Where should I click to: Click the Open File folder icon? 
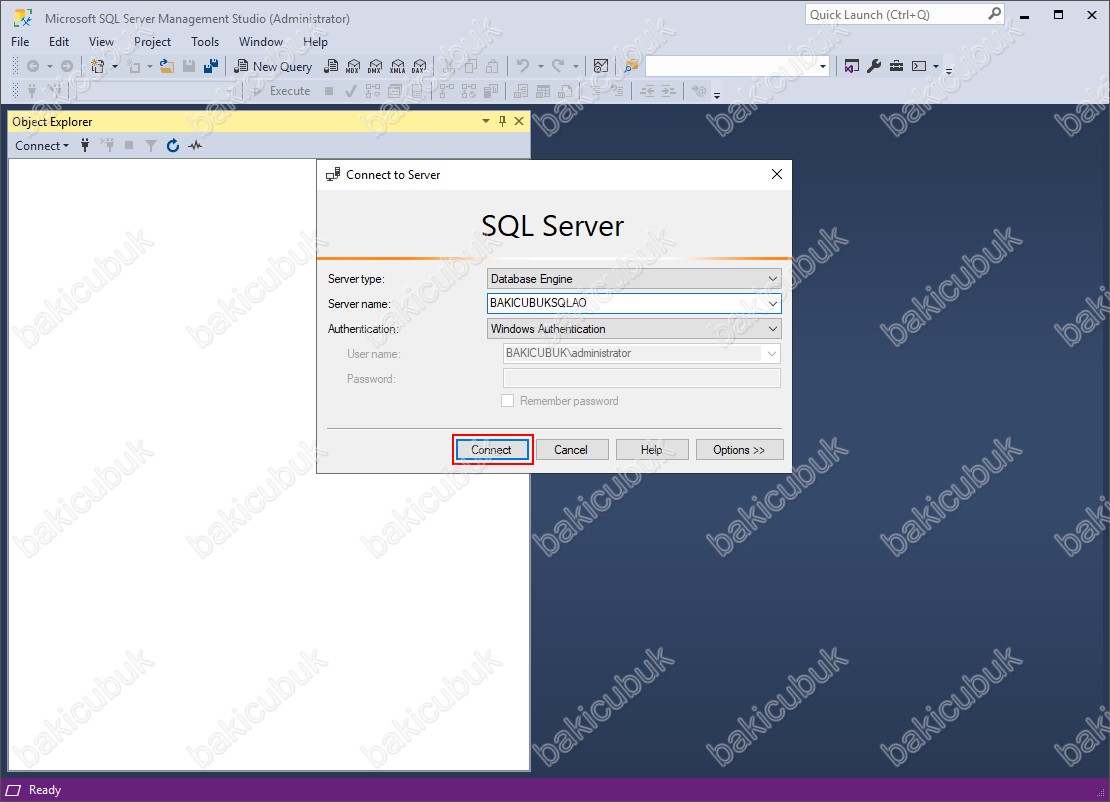167,67
